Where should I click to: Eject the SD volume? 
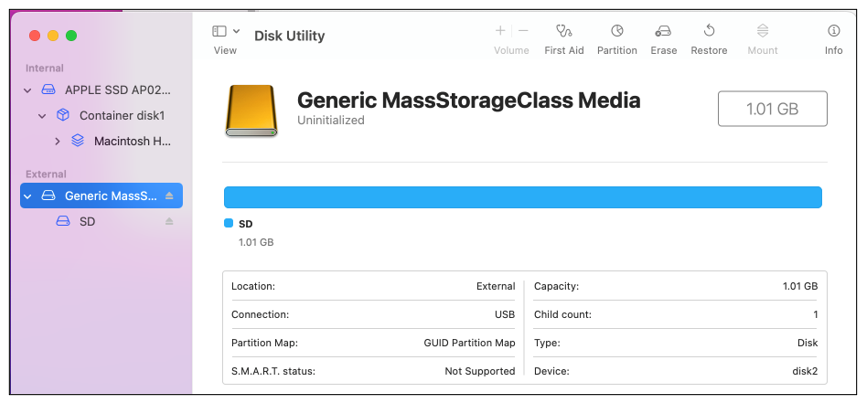[x=169, y=221]
